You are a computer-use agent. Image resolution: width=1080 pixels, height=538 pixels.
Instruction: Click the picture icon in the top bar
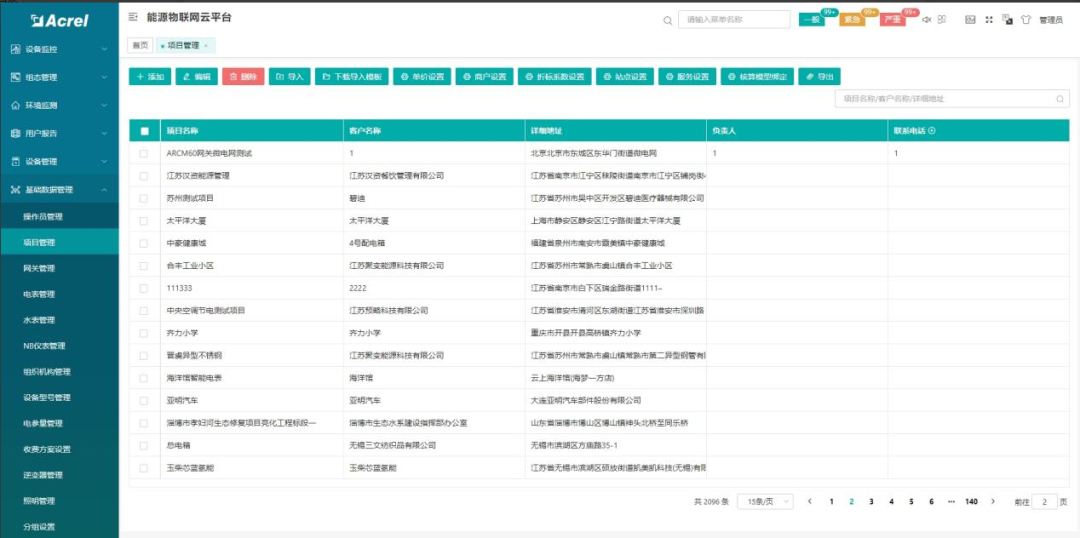tap(970, 20)
